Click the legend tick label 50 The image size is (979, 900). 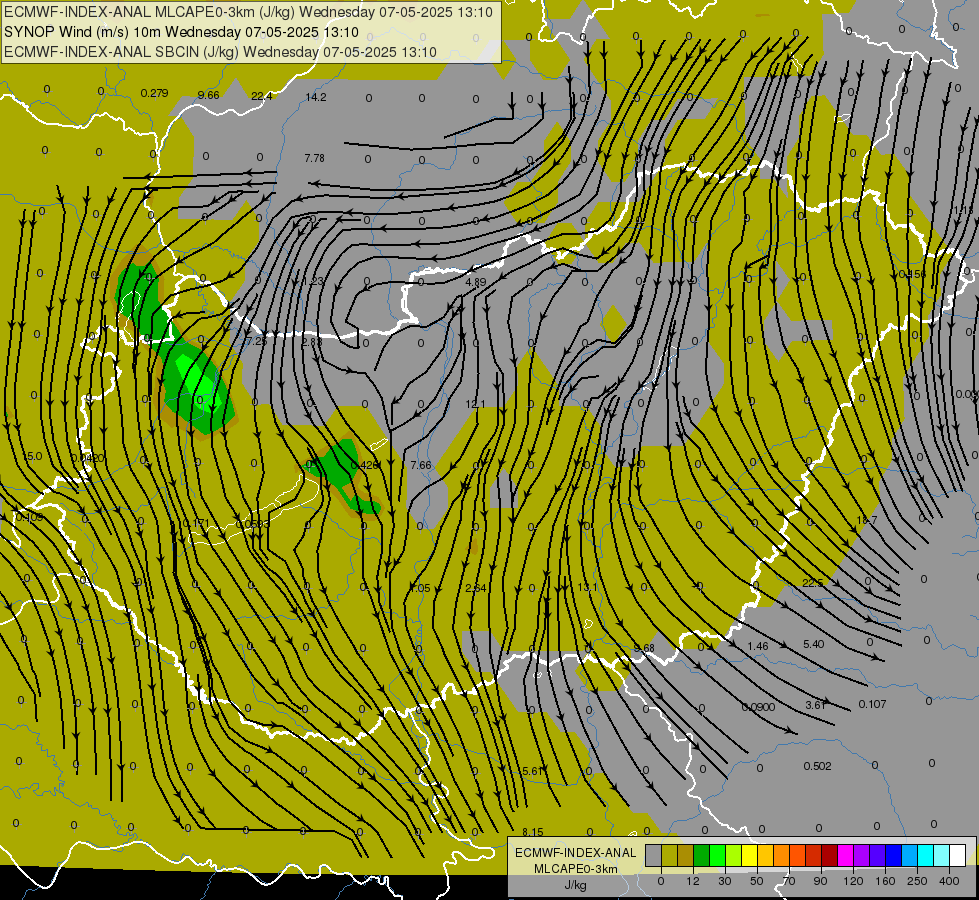pos(757,881)
